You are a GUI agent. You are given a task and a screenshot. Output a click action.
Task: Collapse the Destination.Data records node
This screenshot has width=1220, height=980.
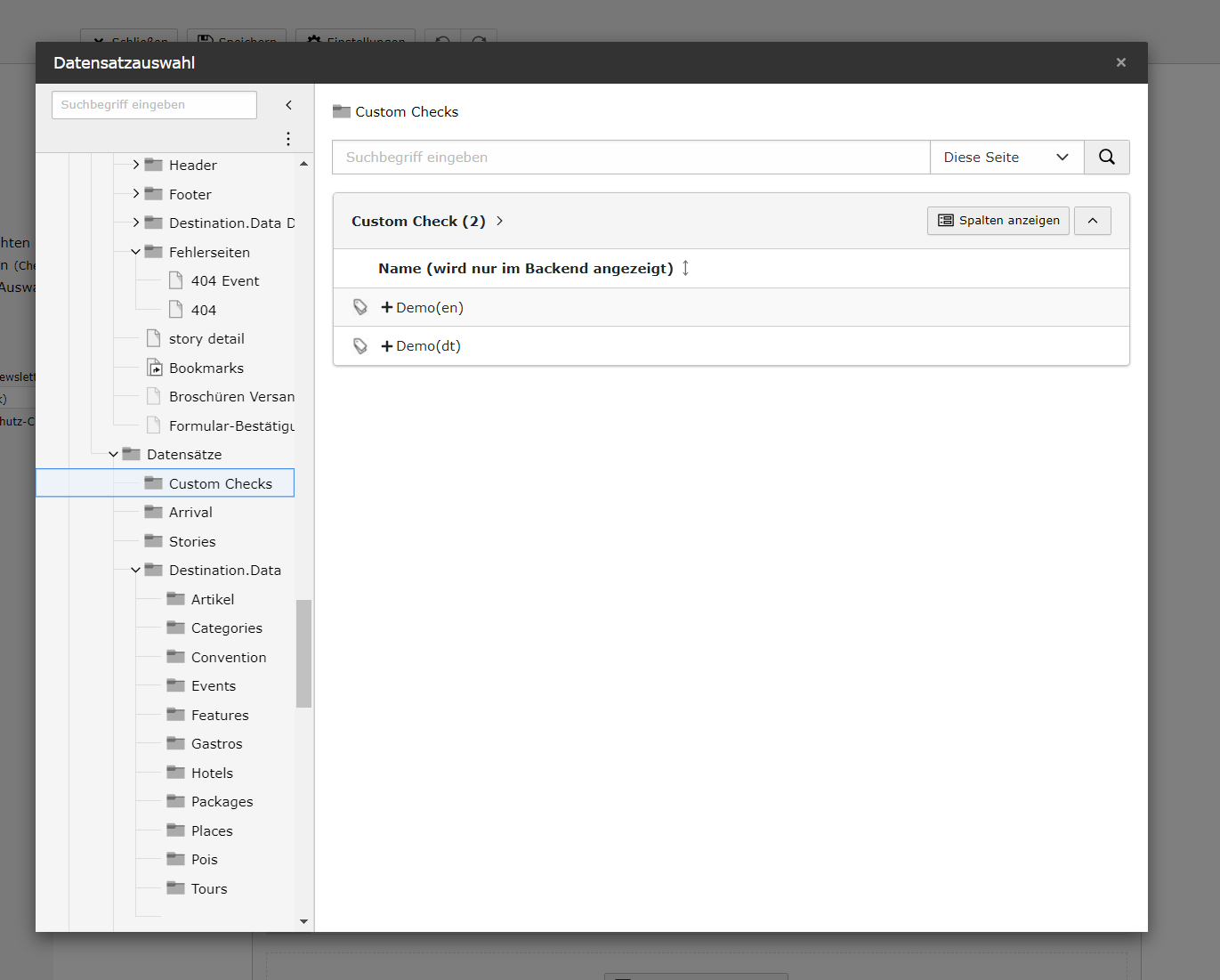point(135,570)
